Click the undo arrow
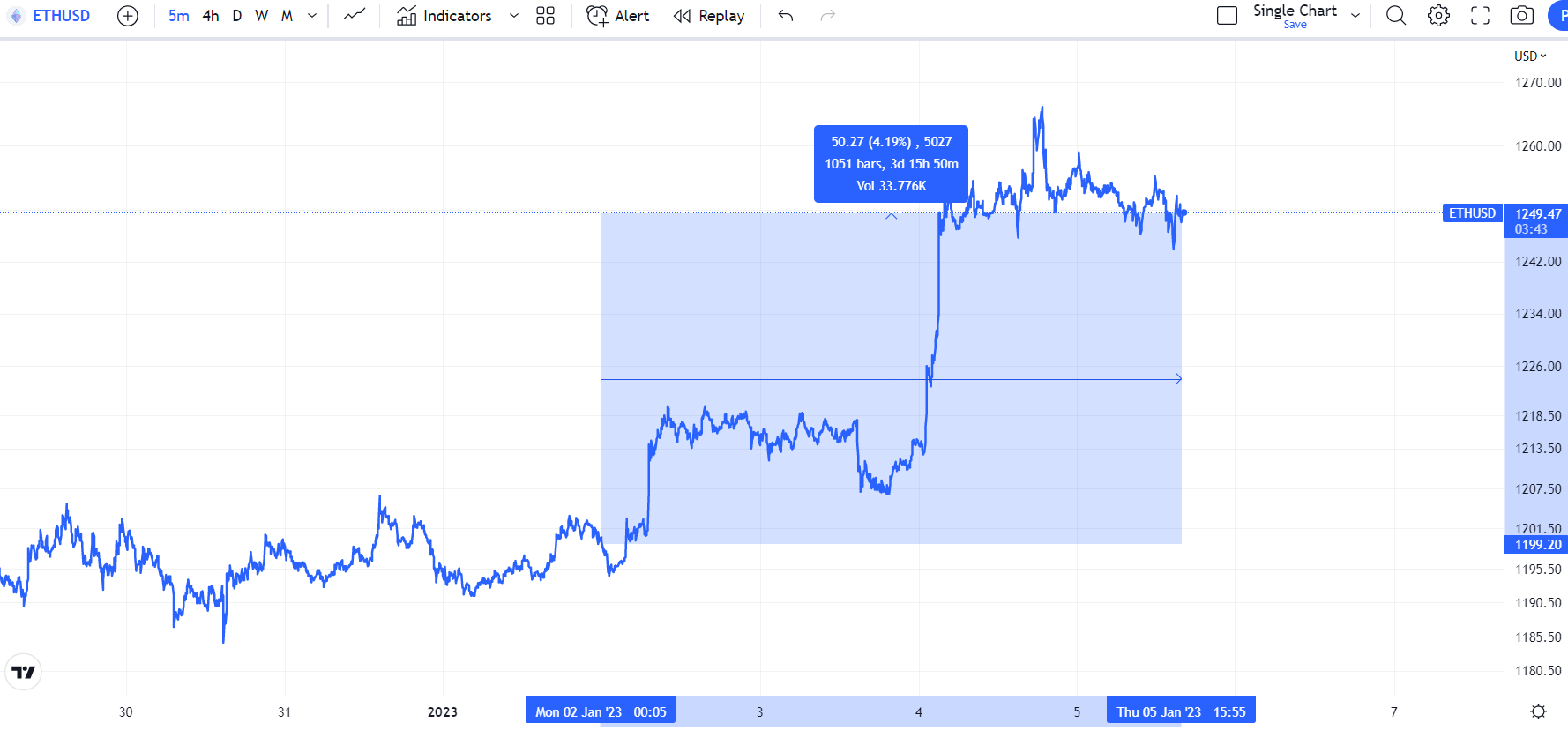This screenshot has width=1568, height=730. coord(786,16)
